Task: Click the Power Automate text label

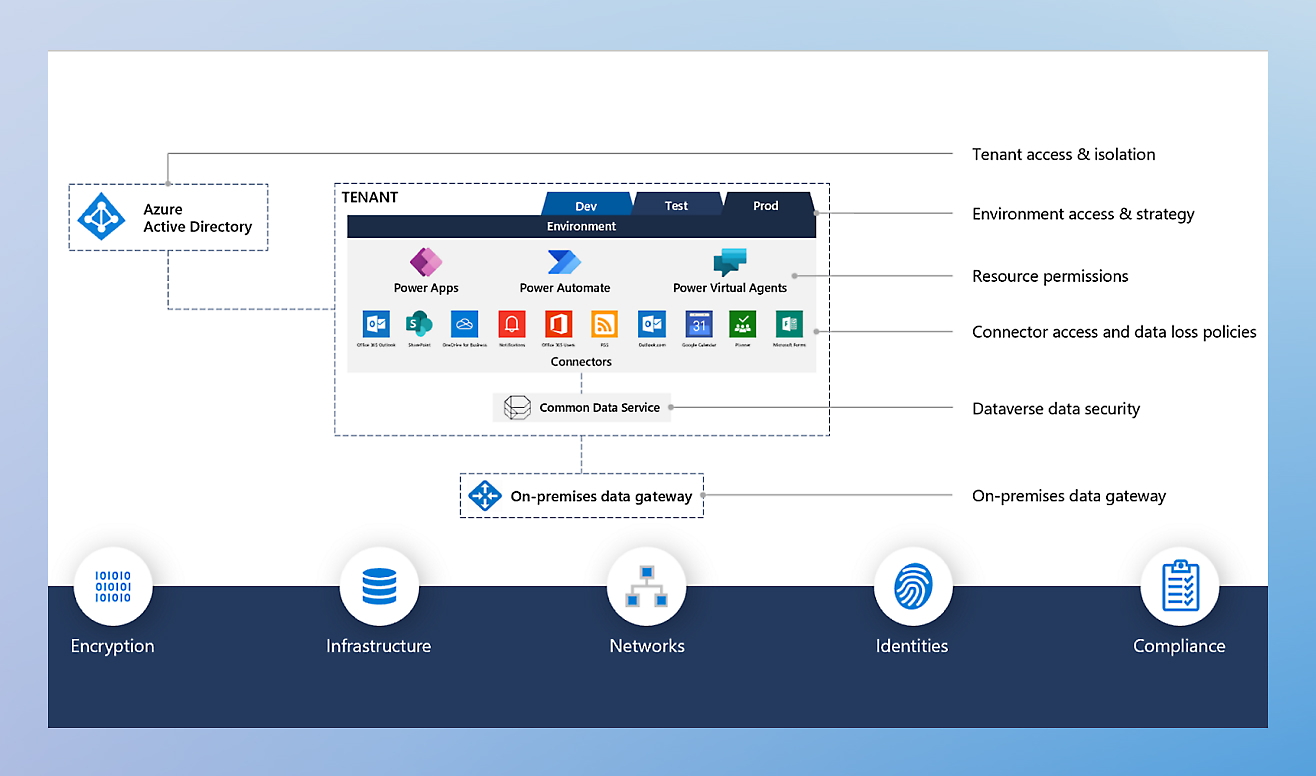Action: 565,288
